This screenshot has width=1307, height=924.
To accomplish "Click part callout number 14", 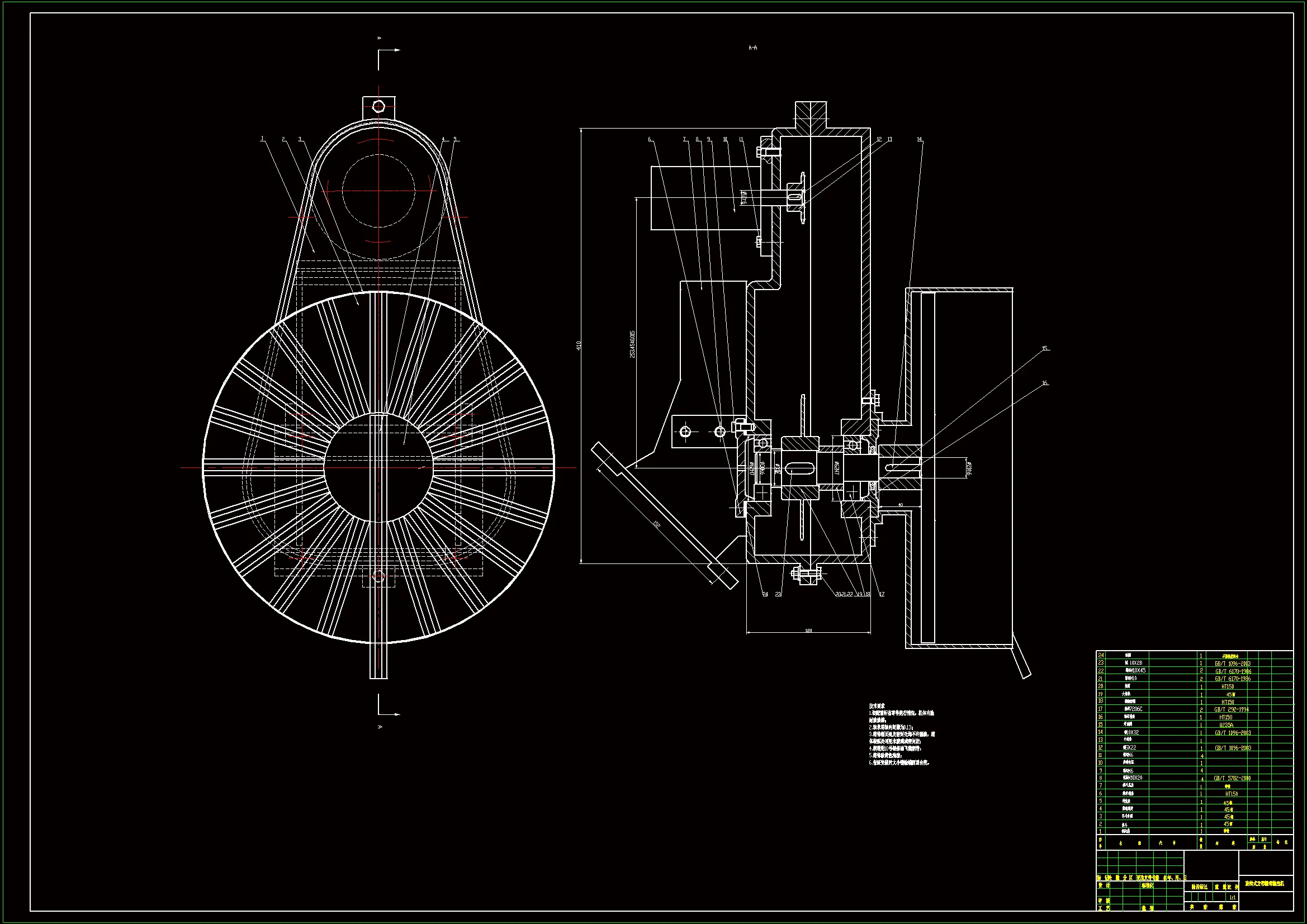I will (920, 140).
